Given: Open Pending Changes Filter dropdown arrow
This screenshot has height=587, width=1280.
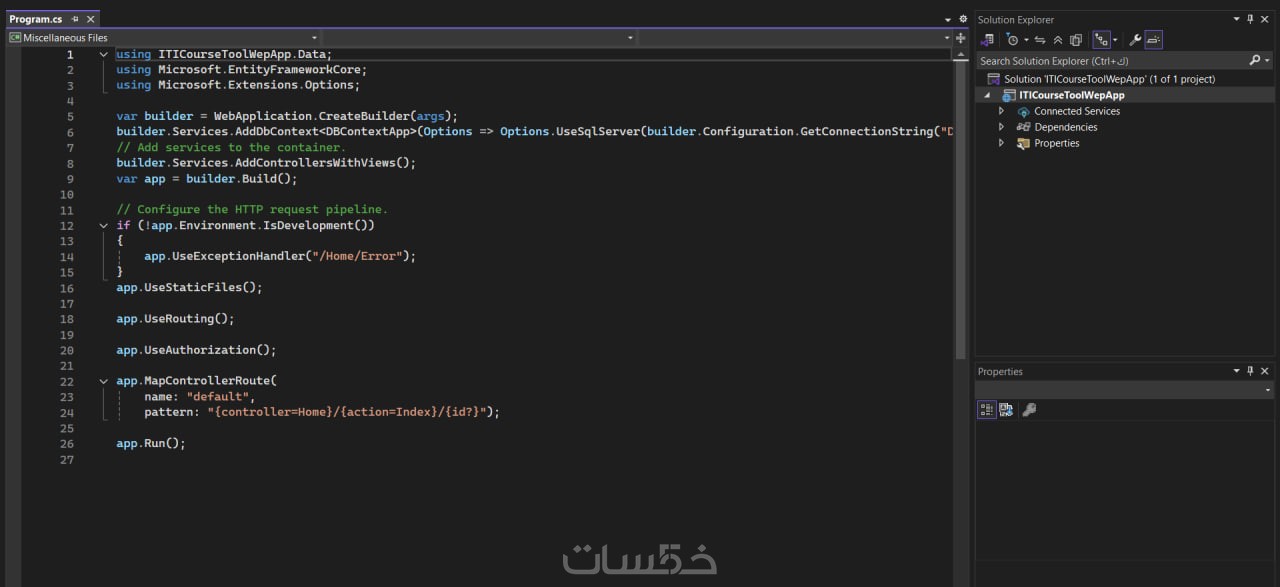Looking at the screenshot, I should (1026, 40).
